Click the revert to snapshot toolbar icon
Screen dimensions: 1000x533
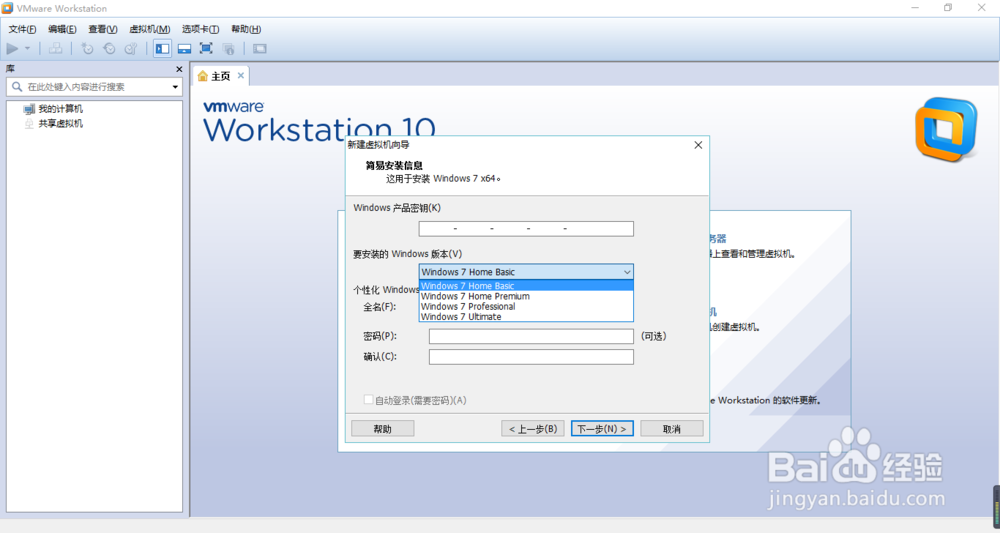109,48
